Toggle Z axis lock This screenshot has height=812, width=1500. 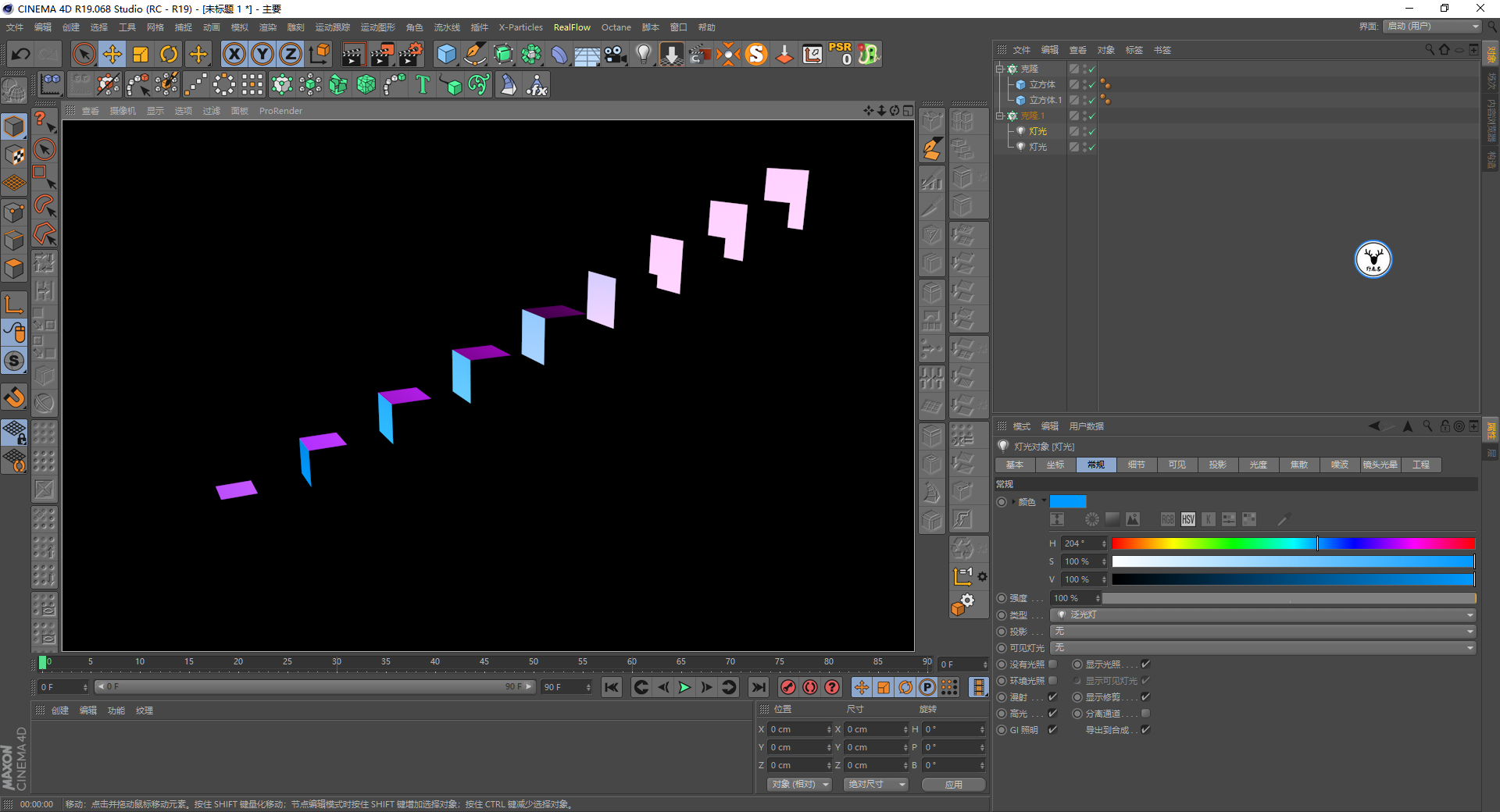click(x=291, y=54)
